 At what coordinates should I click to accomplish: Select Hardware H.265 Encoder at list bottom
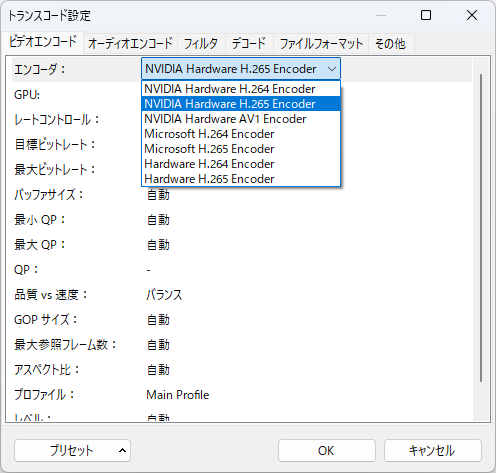point(241,179)
